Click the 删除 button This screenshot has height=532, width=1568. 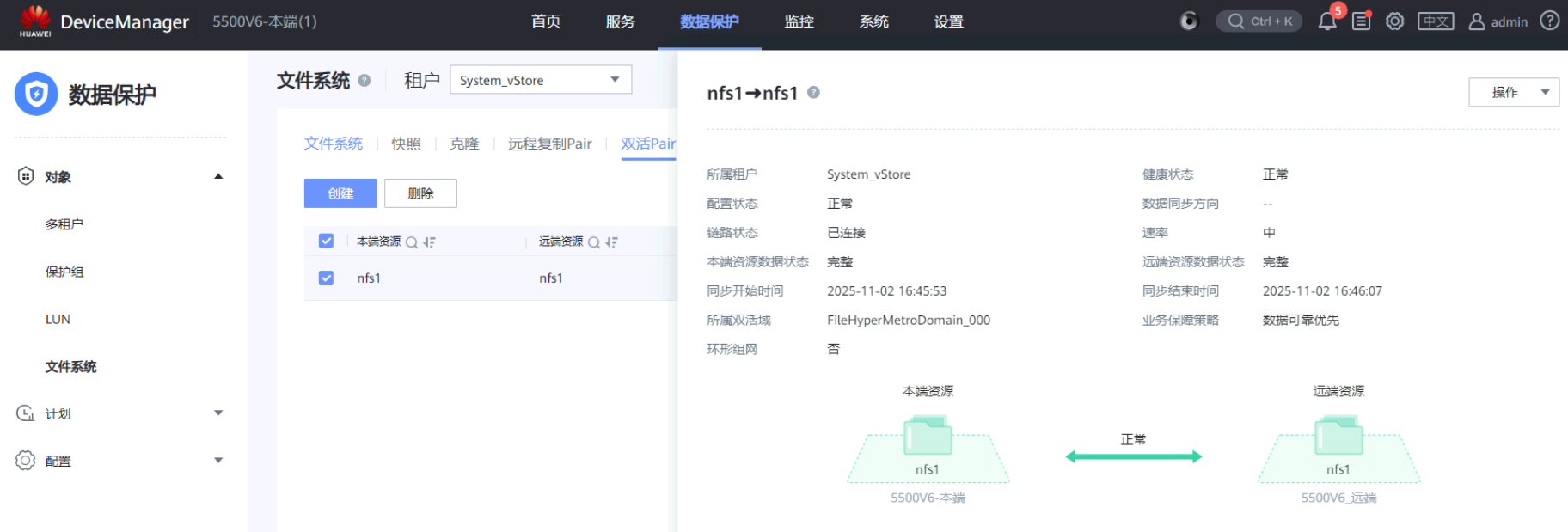point(420,193)
